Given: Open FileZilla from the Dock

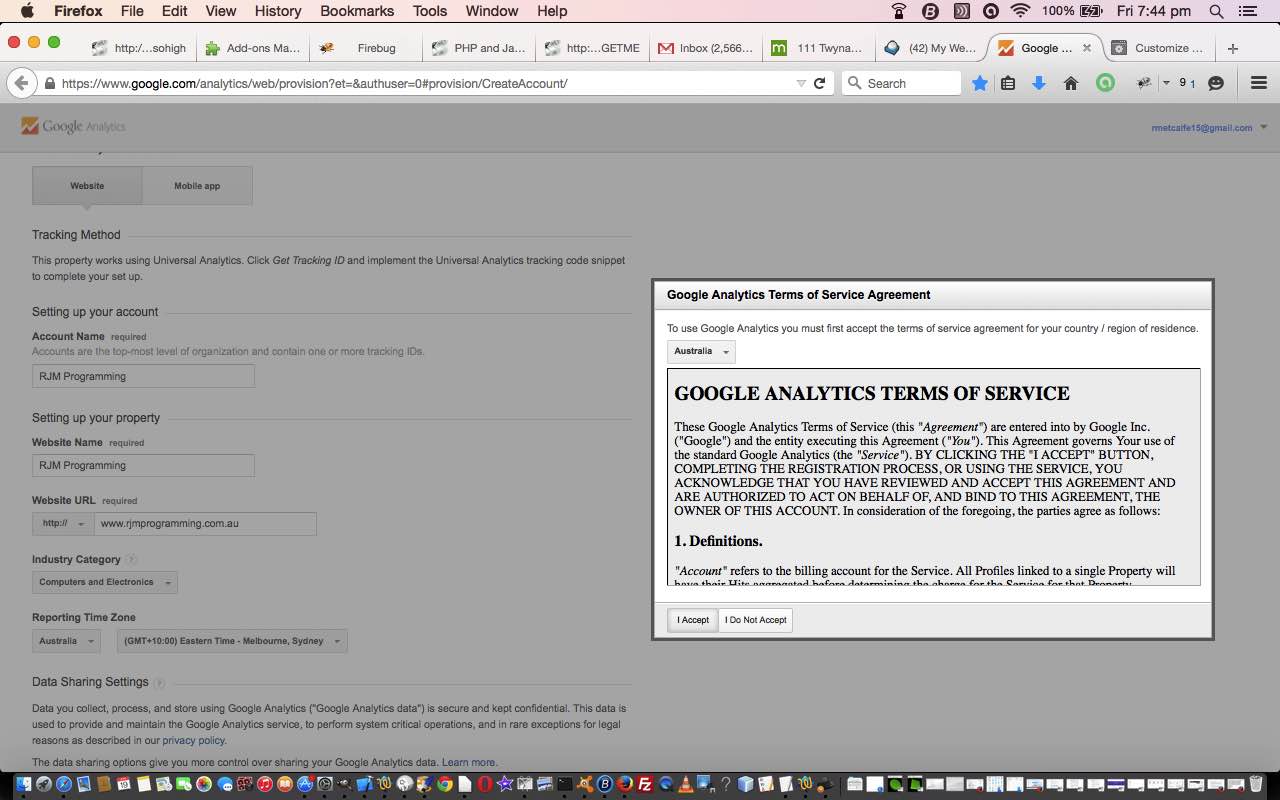Looking at the screenshot, I should pyautogui.click(x=645, y=785).
